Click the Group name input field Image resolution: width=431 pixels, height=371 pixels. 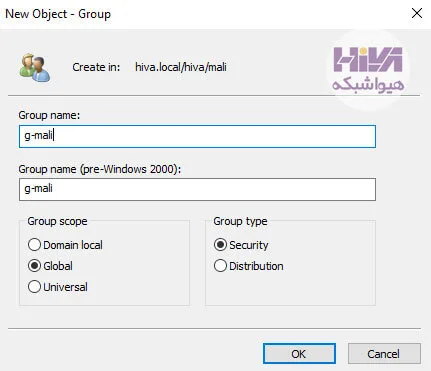pos(197,136)
